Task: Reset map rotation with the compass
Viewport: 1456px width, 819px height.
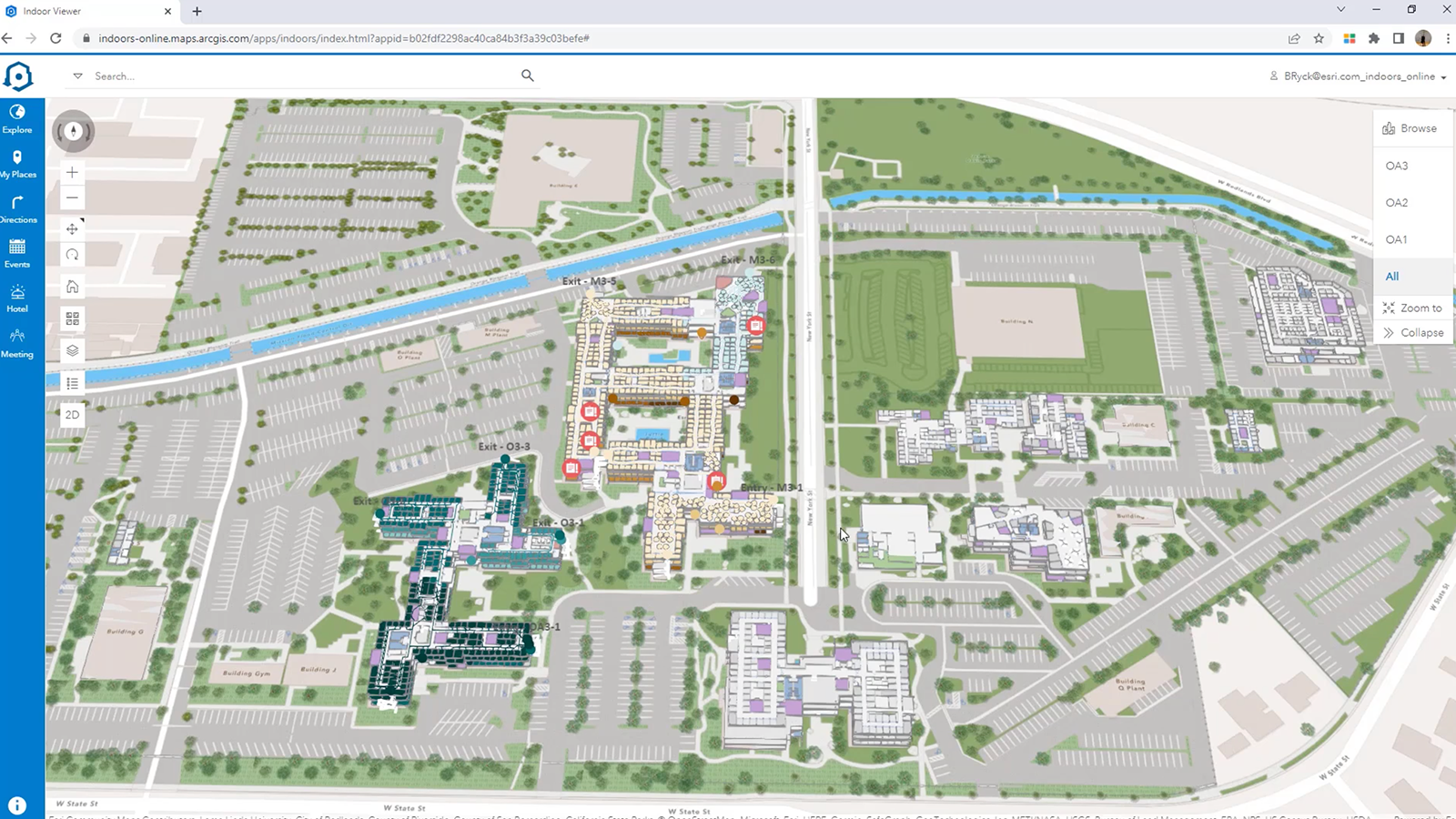Action: [72, 131]
